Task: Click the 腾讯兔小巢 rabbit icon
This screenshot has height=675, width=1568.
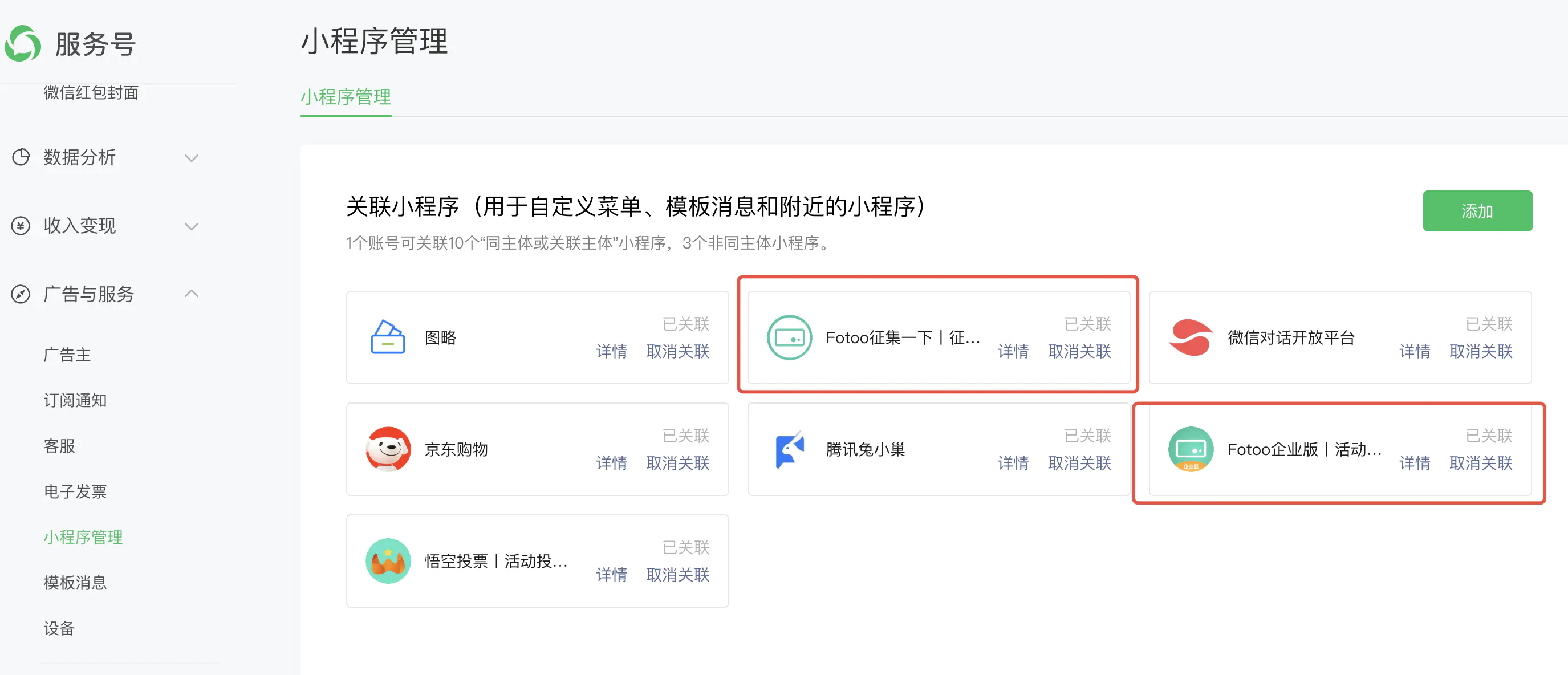Action: 790,449
